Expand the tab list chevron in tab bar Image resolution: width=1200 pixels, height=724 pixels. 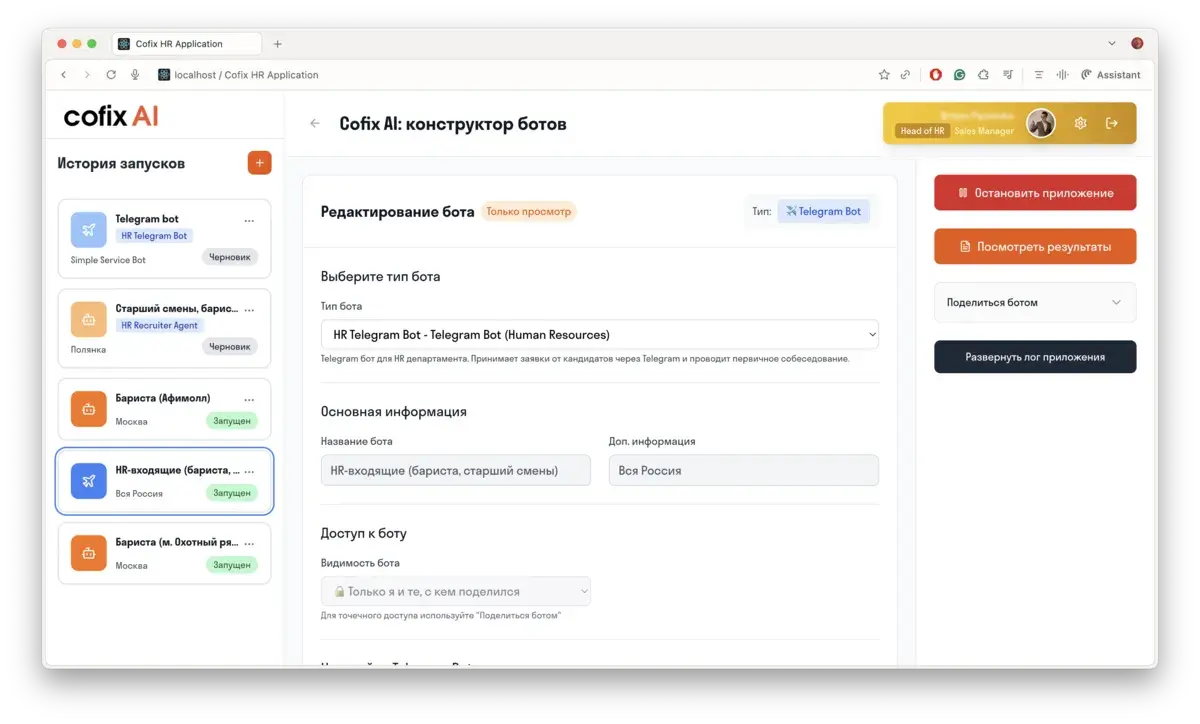click(x=1112, y=44)
